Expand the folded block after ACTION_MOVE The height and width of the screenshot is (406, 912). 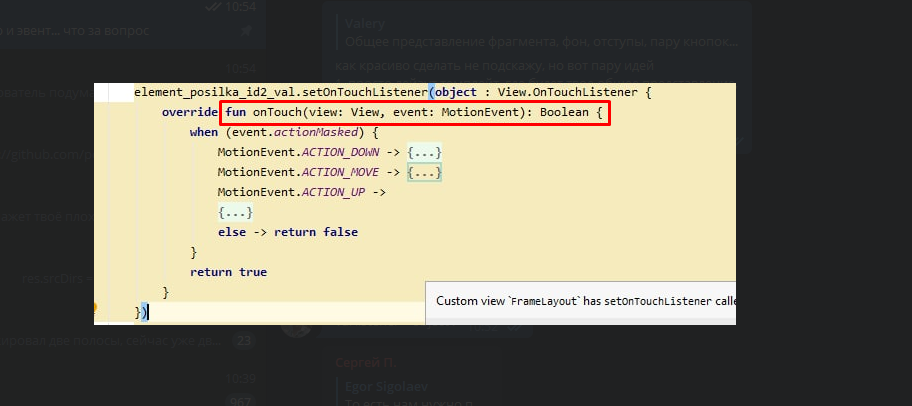tap(425, 173)
